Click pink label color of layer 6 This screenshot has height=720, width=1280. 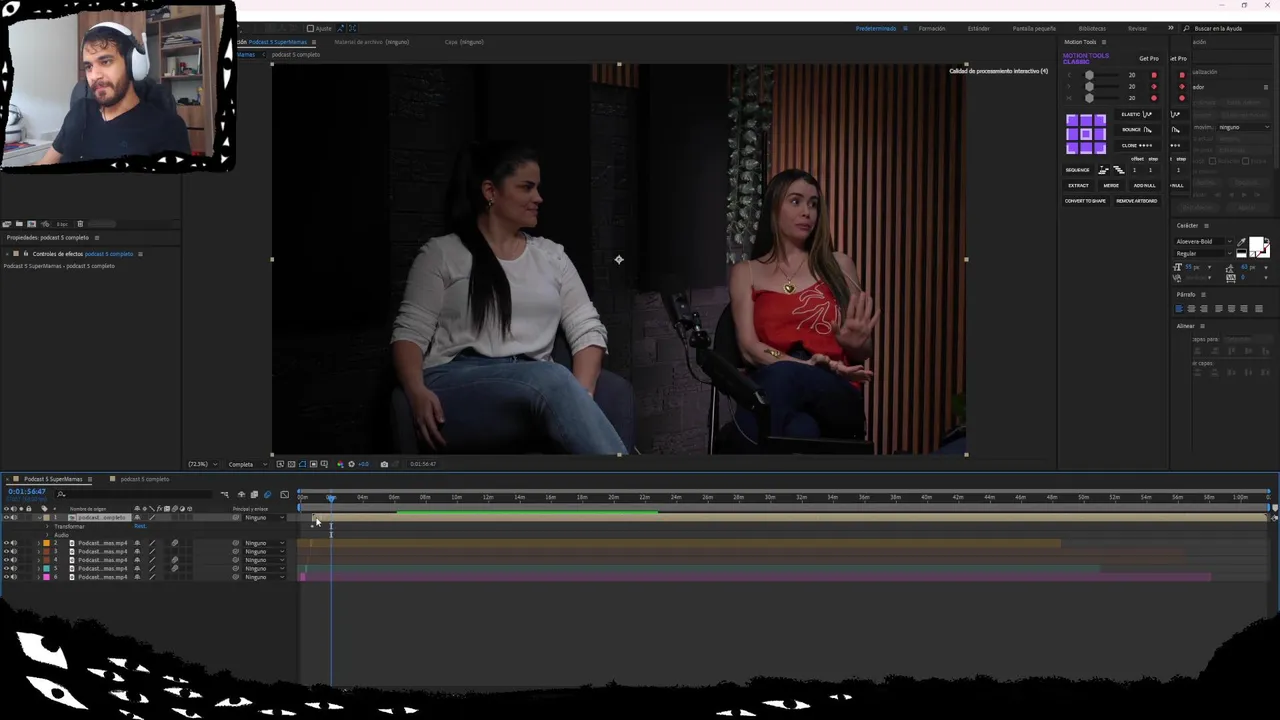tap(46, 577)
